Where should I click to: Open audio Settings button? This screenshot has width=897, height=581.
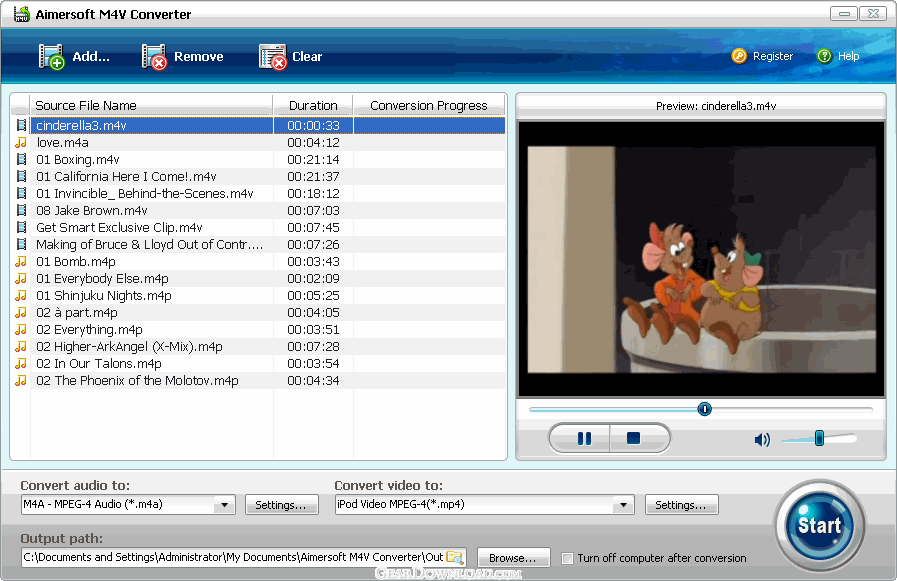[281, 505]
